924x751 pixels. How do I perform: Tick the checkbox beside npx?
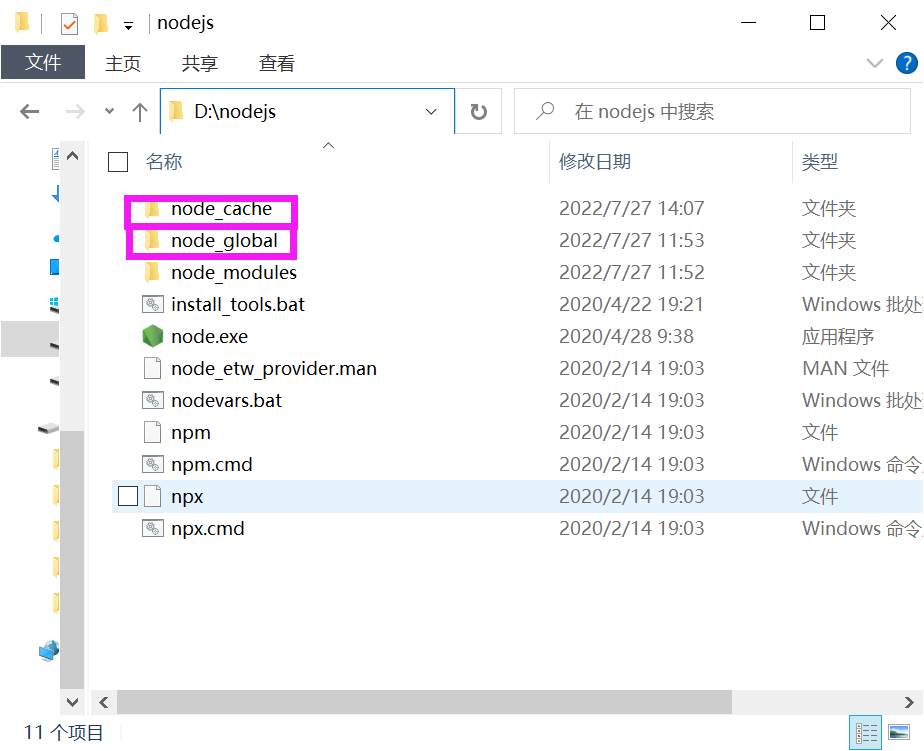(x=128, y=496)
